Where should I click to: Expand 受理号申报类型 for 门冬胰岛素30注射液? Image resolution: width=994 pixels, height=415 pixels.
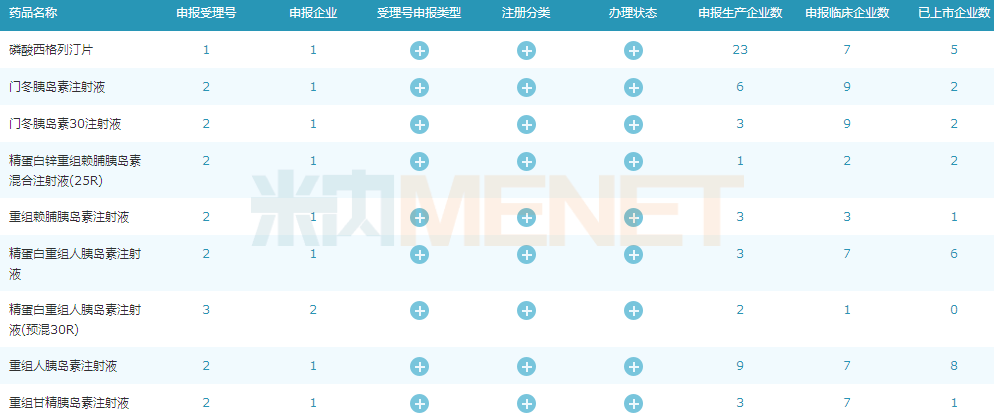point(419,124)
